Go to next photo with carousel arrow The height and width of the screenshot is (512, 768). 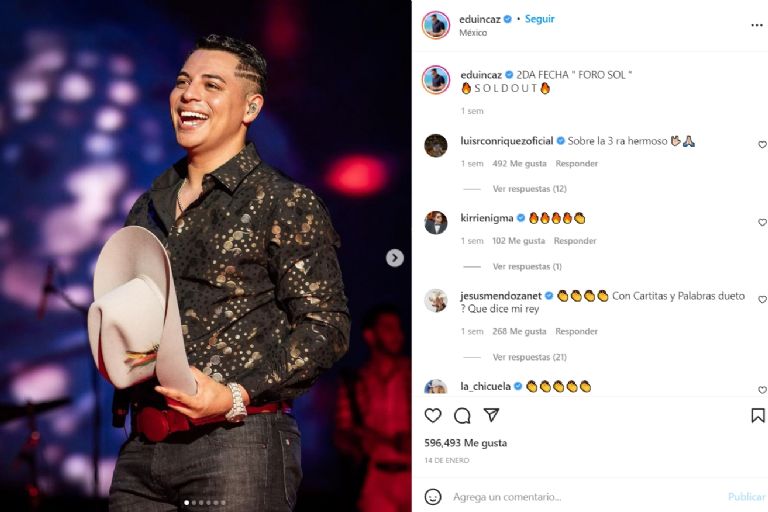pos(395,258)
